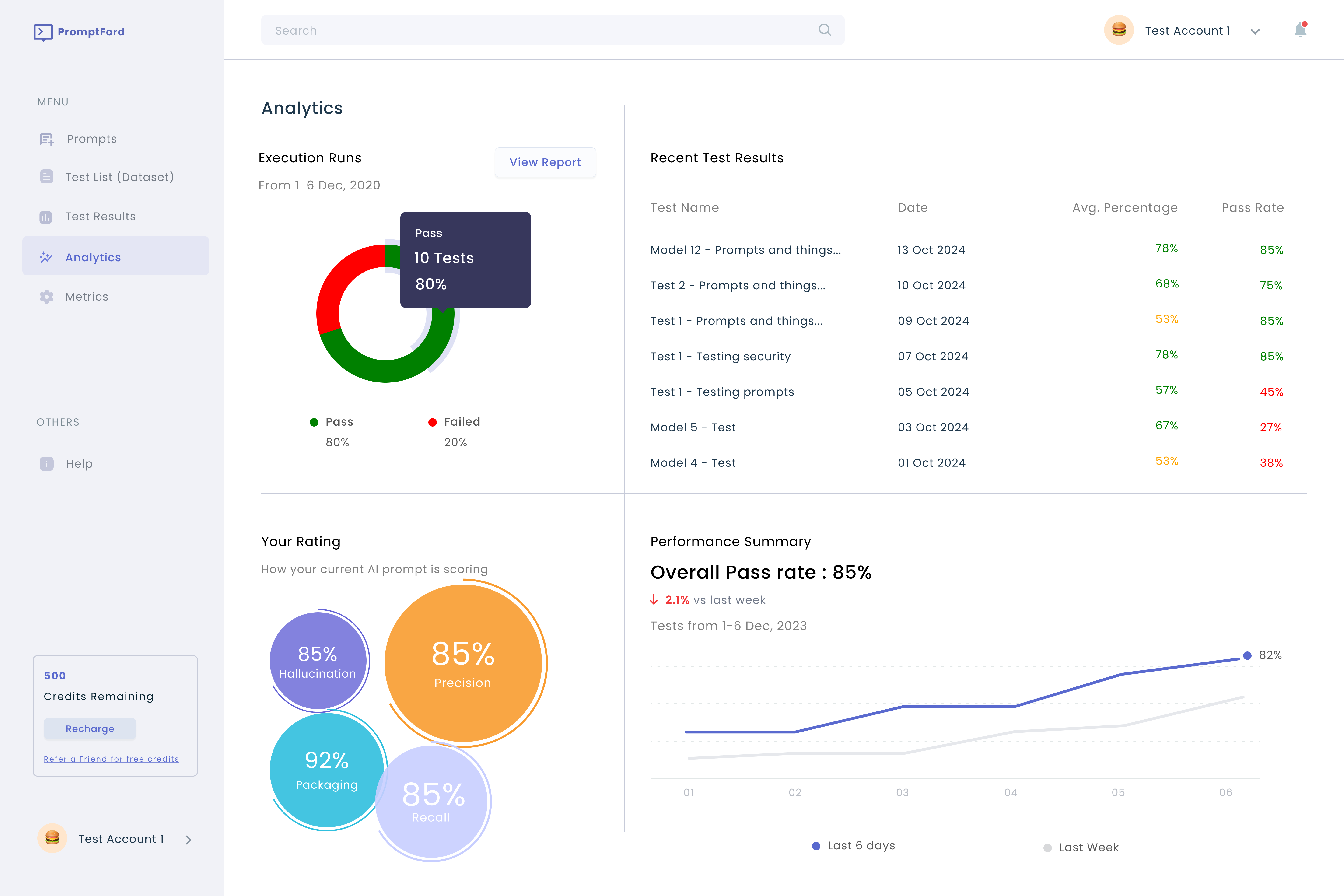
Task: Click the View Report button
Action: click(x=545, y=162)
